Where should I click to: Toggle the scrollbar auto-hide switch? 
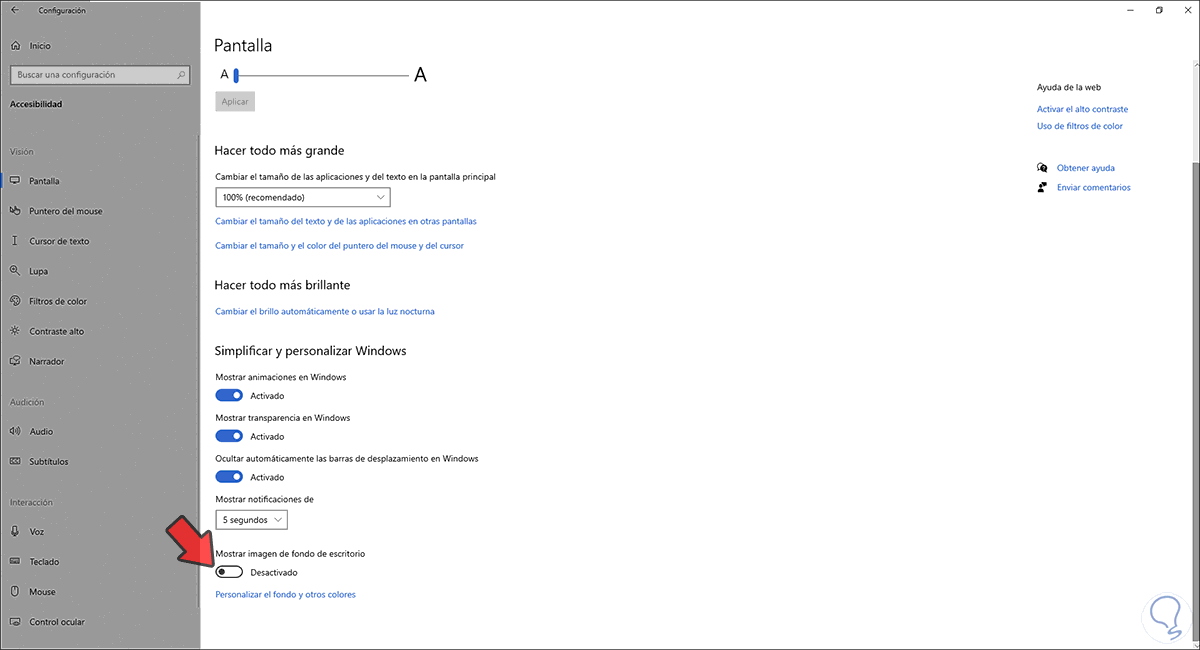click(x=229, y=477)
